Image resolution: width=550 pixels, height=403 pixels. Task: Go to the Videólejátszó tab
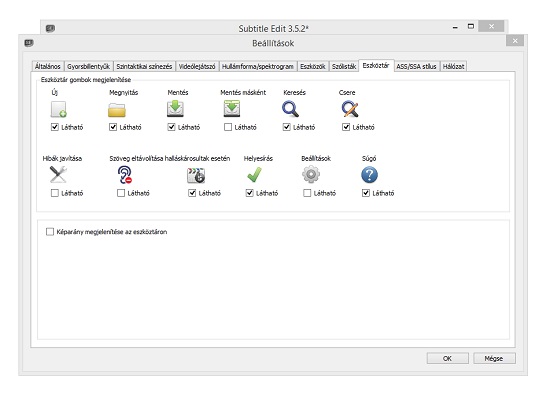click(197, 66)
